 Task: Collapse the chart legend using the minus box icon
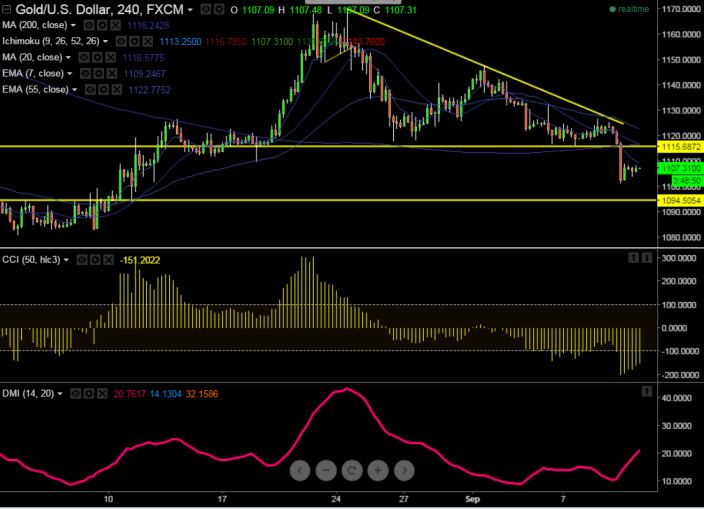click(x=7, y=9)
